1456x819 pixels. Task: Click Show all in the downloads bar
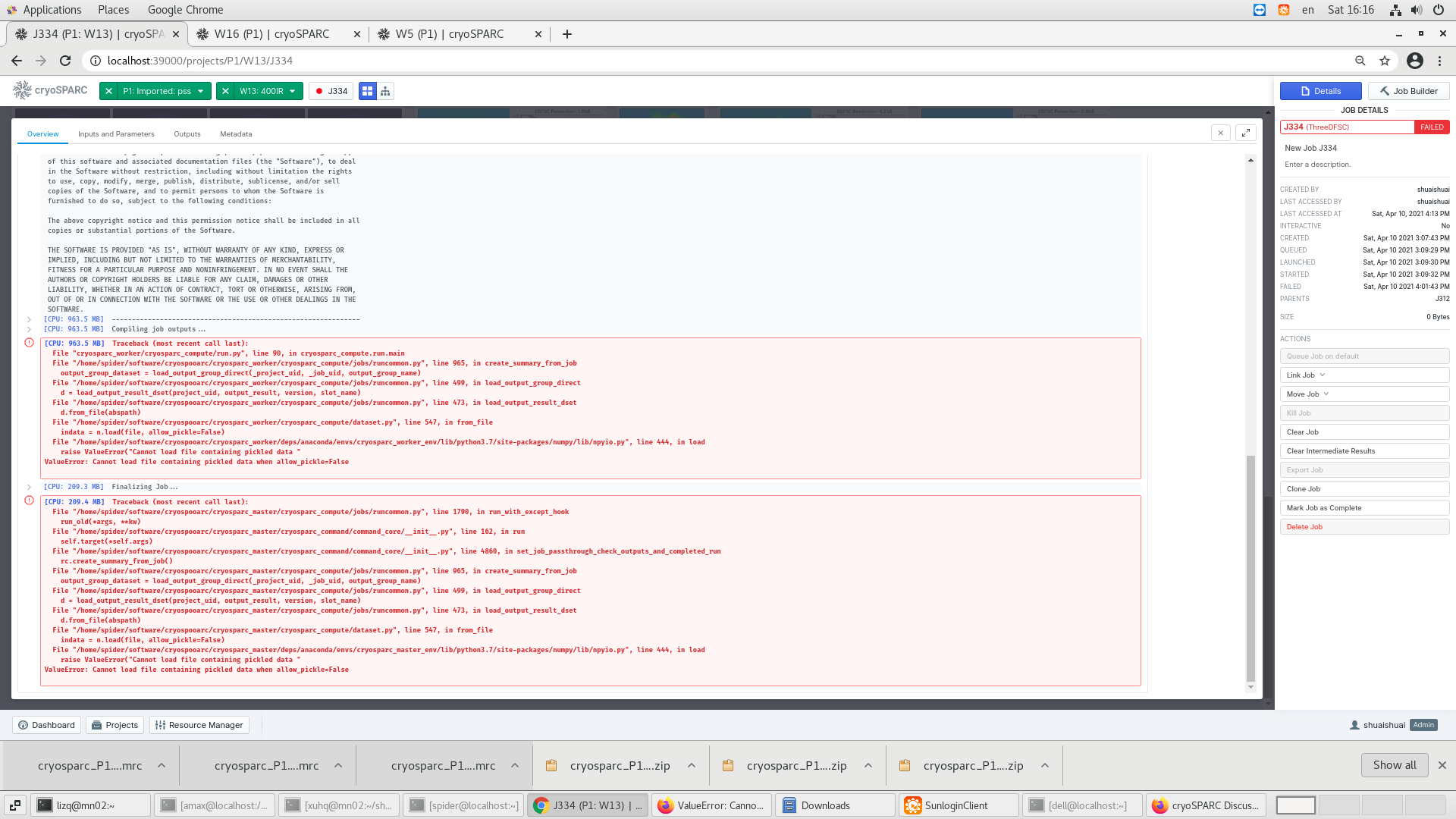[x=1395, y=764]
